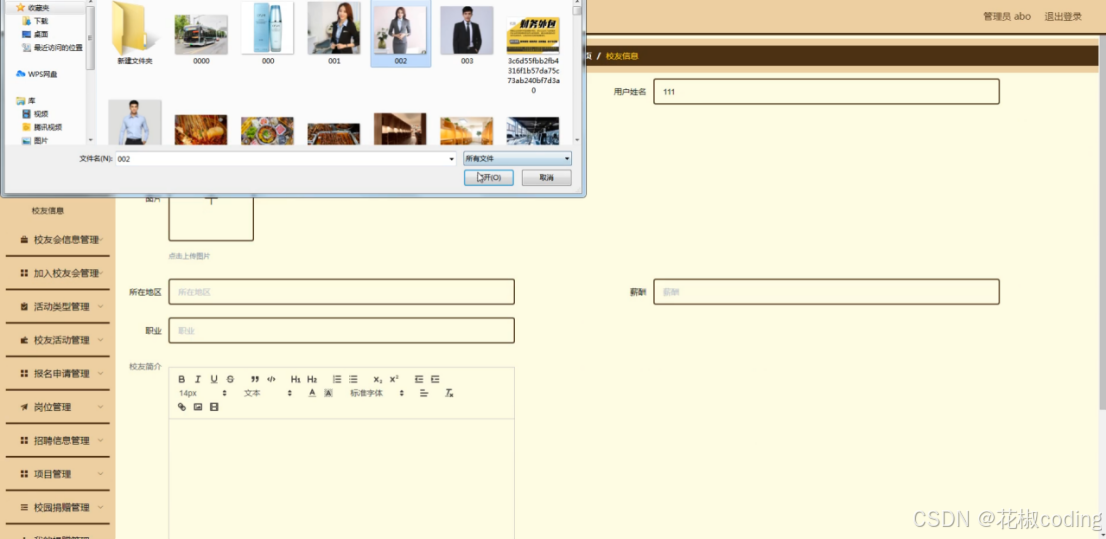This screenshot has width=1106, height=539.
Task: Create an ordered numbered list
Action: 336,380
